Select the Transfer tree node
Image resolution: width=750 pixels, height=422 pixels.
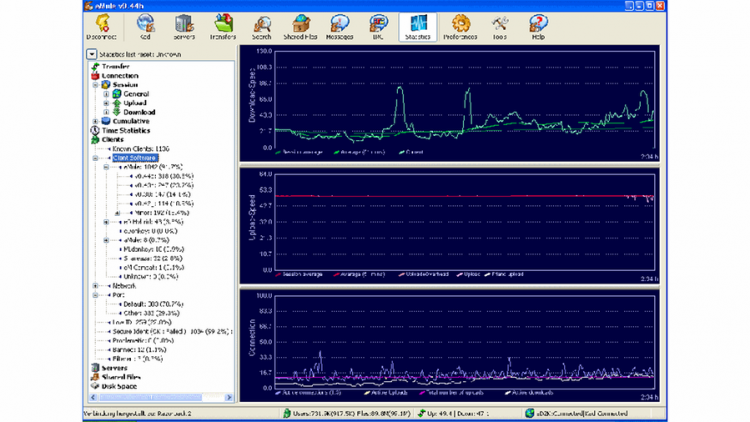click(x=115, y=67)
